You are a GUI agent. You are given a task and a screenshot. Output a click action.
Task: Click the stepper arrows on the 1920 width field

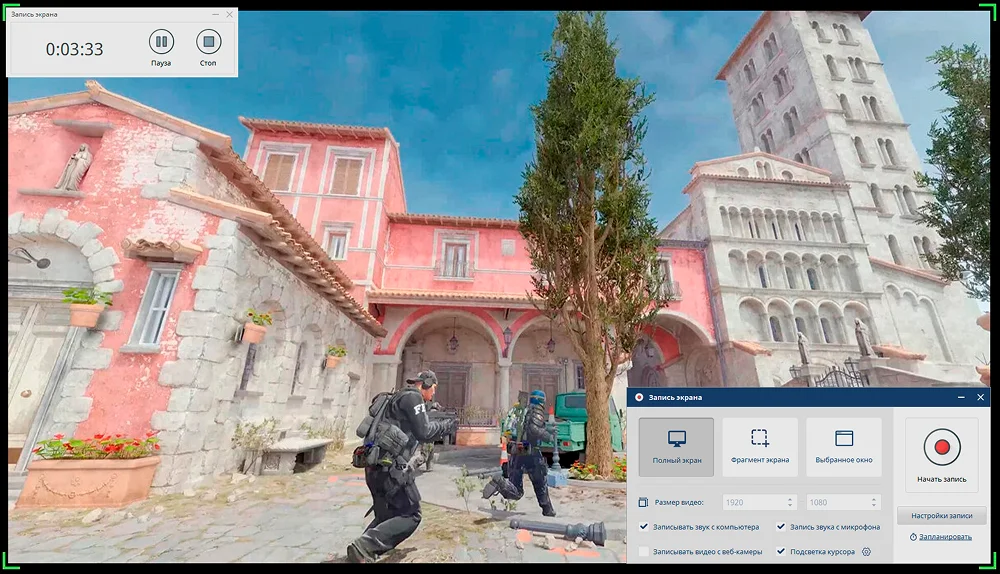[x=790, y=502]
